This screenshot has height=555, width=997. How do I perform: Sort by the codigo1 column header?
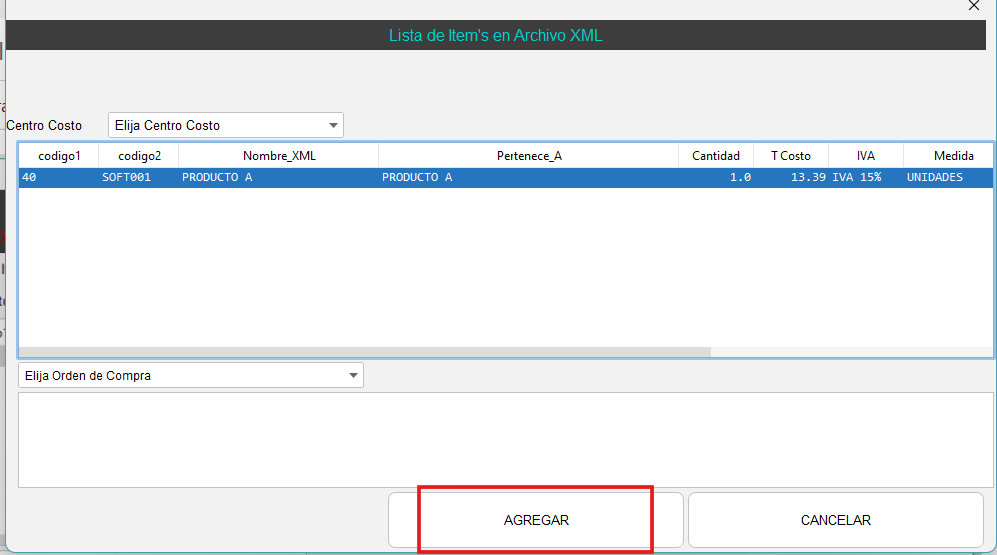[58, 155]
